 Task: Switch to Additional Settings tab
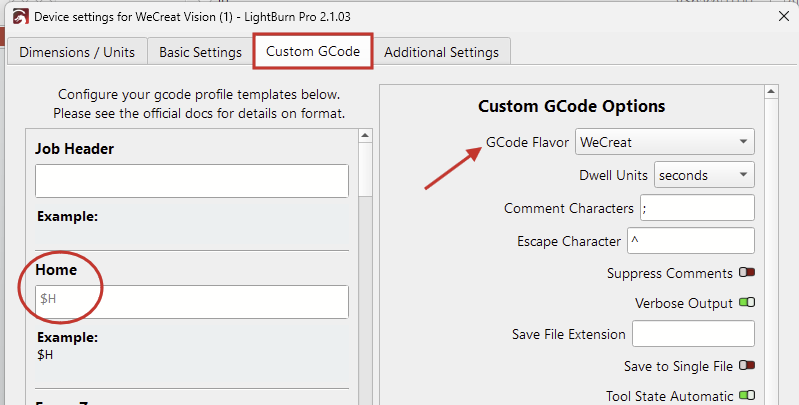pyautogui.click(x=441, y=52)
